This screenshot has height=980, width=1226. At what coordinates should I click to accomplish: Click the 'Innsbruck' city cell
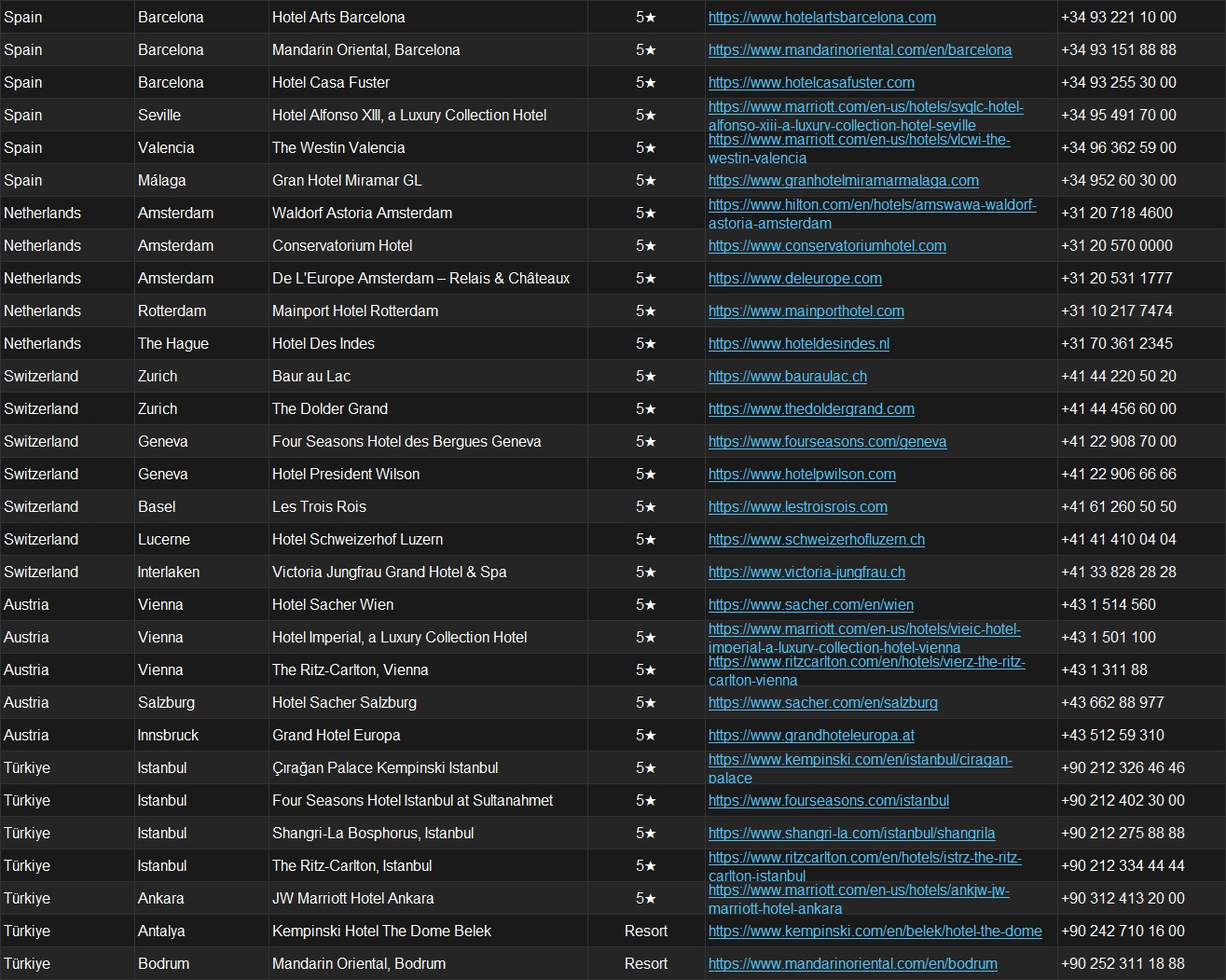(201, 735)
